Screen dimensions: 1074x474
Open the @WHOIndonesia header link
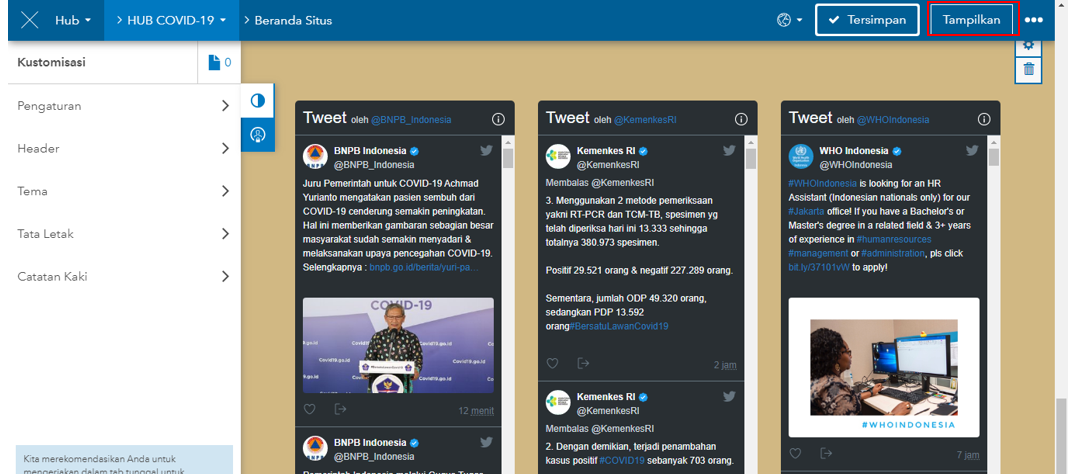tap(893, 119)
